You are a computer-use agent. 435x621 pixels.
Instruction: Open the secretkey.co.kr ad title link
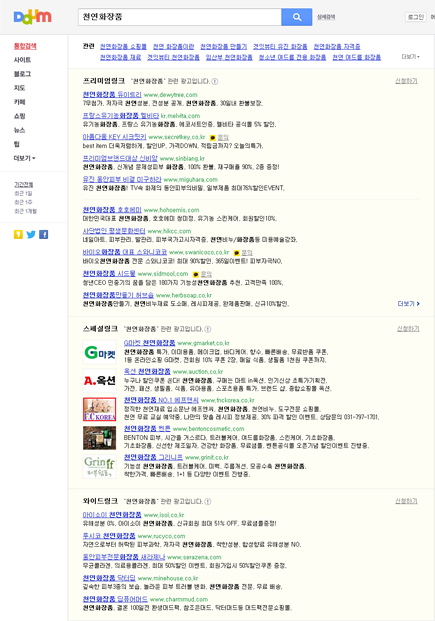tap(114, 137)
